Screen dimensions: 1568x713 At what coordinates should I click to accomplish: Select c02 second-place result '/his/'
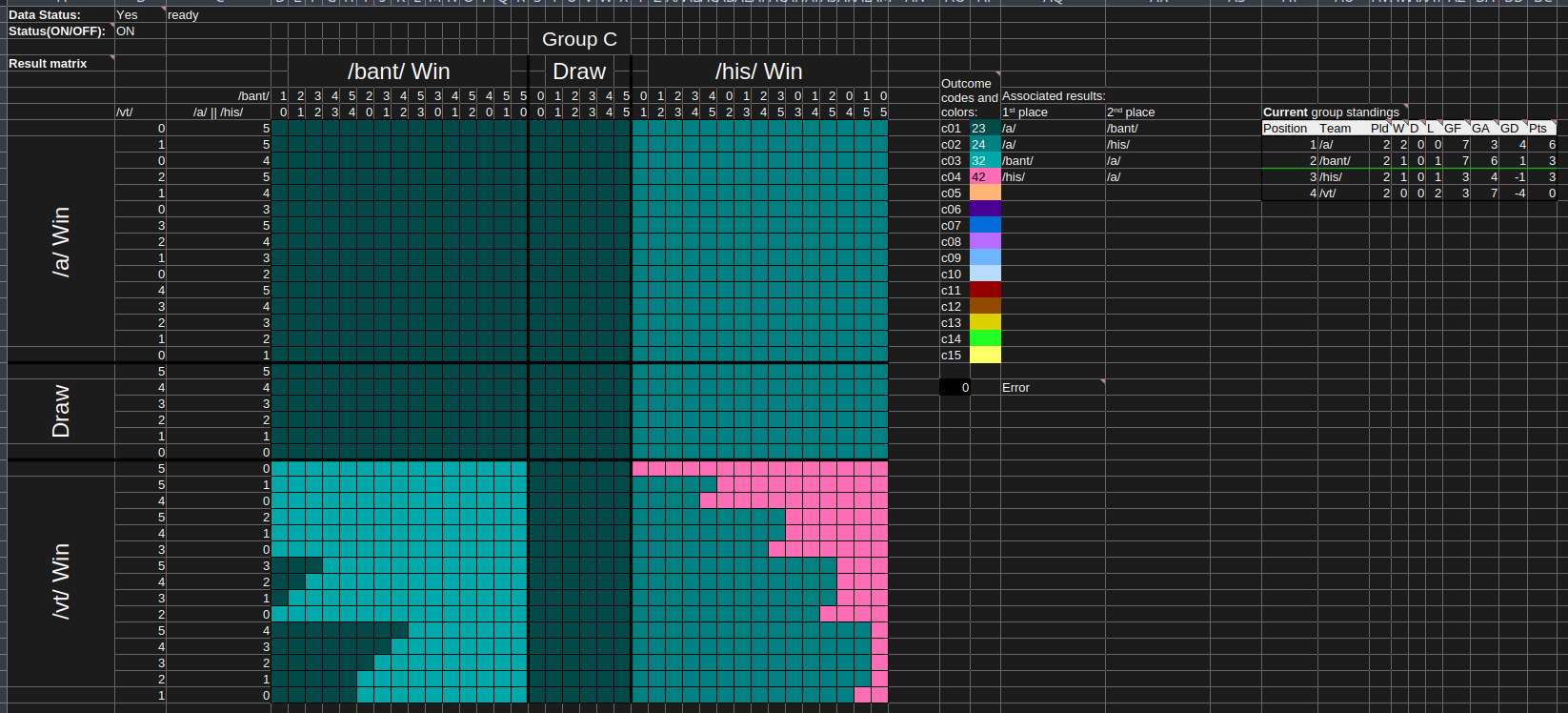1157,145
